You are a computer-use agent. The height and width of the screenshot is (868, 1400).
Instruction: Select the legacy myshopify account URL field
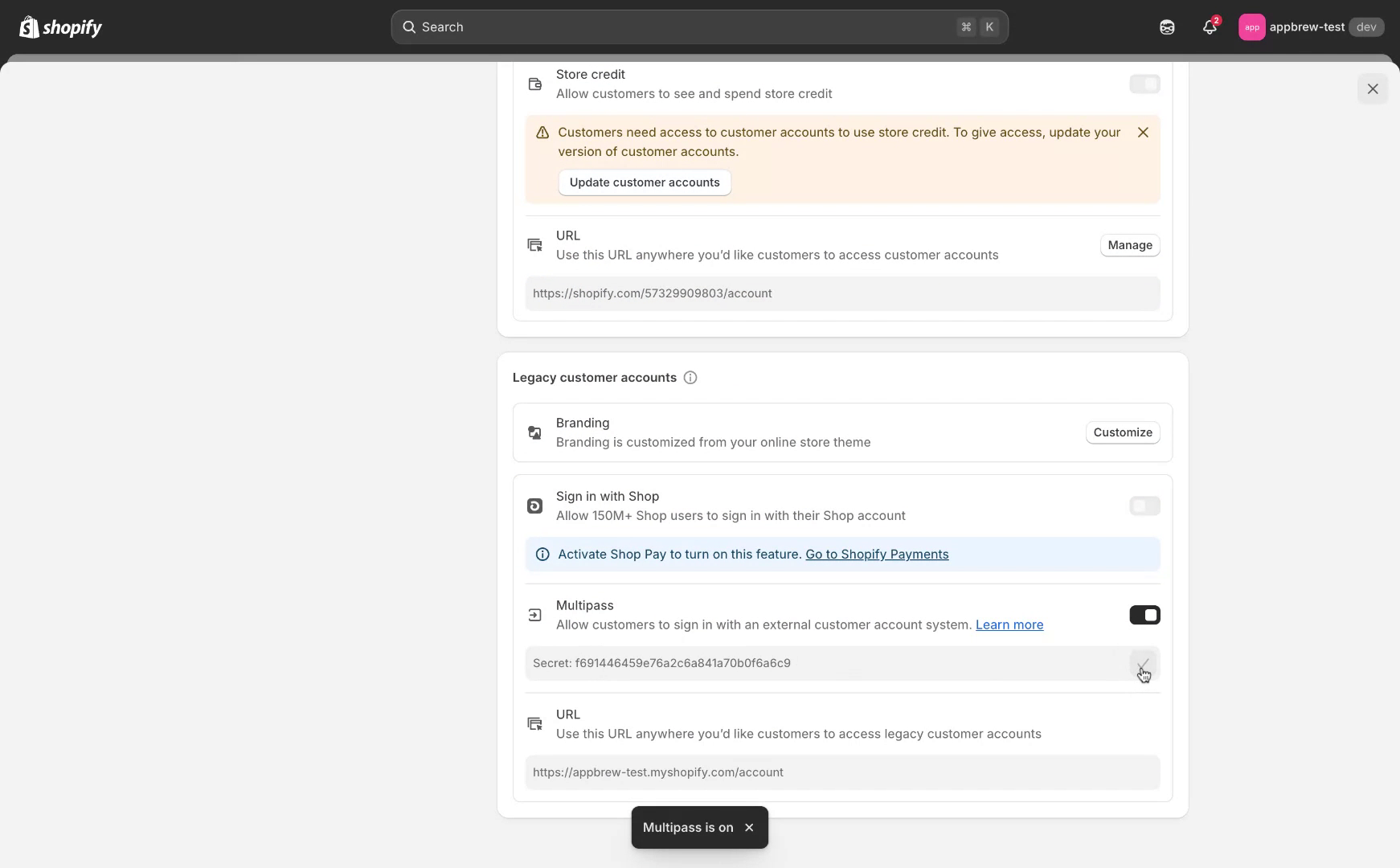tap(841, 773)
